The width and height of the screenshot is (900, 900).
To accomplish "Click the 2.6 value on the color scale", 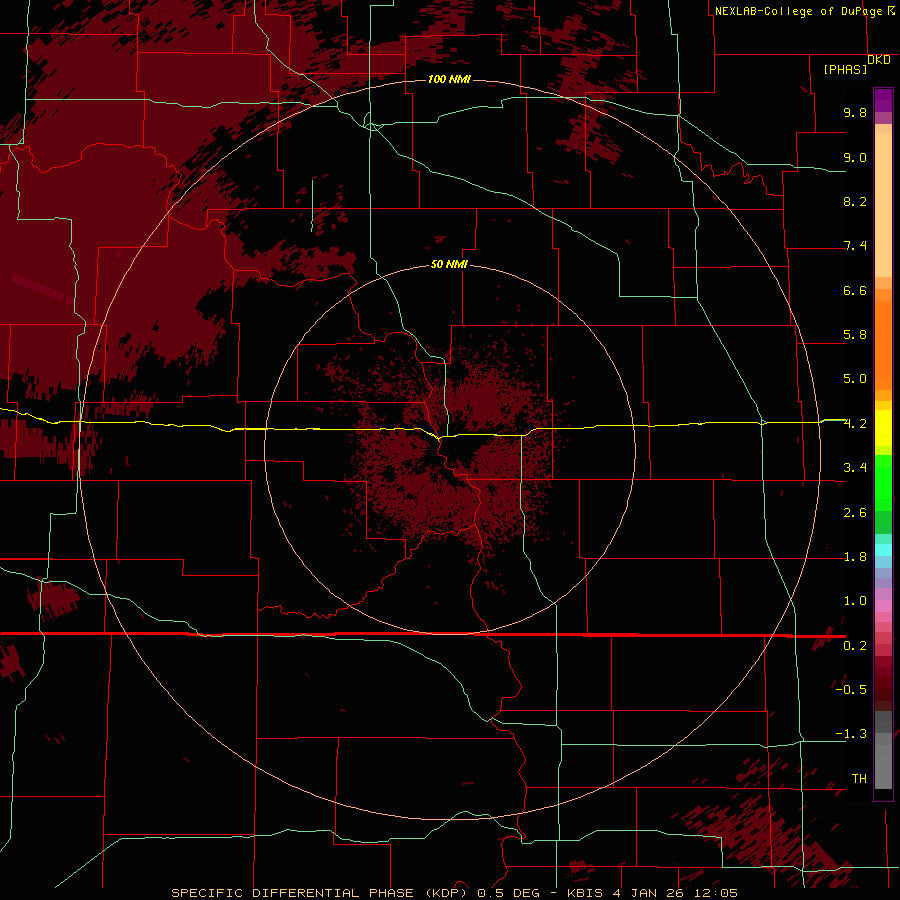I will [x=855, y=513].
